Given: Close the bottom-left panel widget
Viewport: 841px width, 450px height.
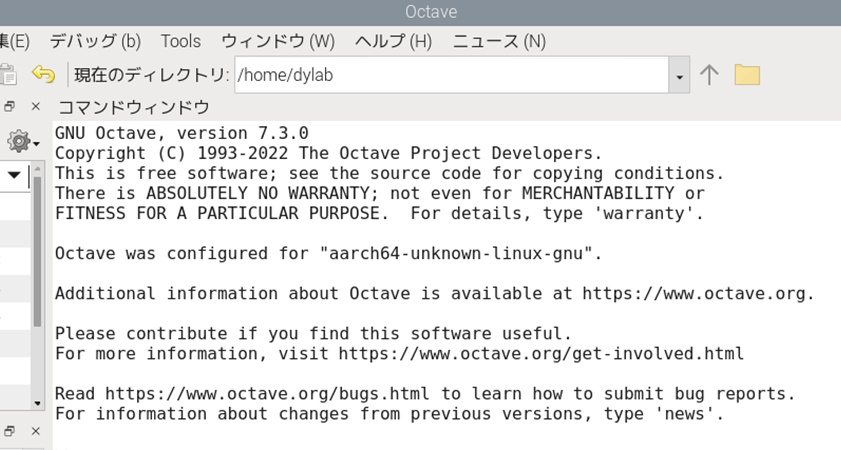Looking at the screenshot, I should [x=36, y=431].
